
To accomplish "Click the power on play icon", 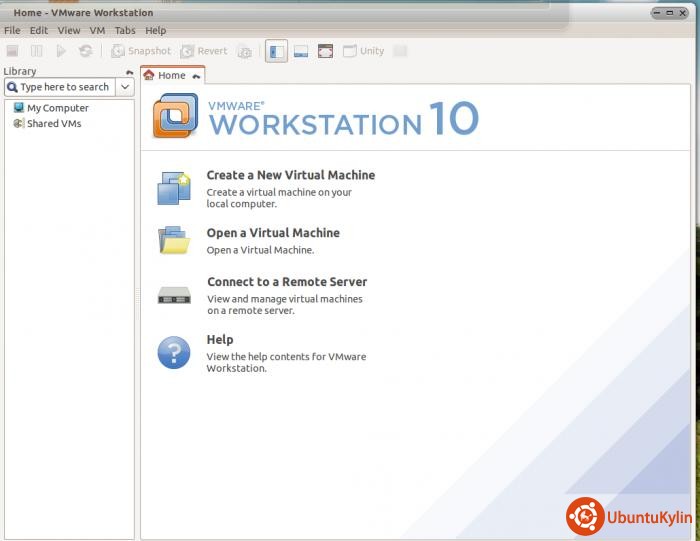I will click(61, 51).
